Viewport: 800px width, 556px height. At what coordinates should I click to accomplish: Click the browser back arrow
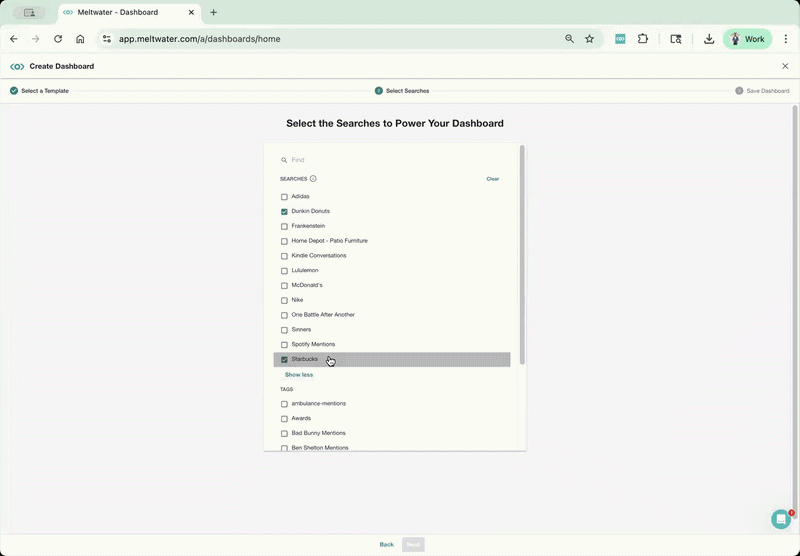click(x=14, y=39)
